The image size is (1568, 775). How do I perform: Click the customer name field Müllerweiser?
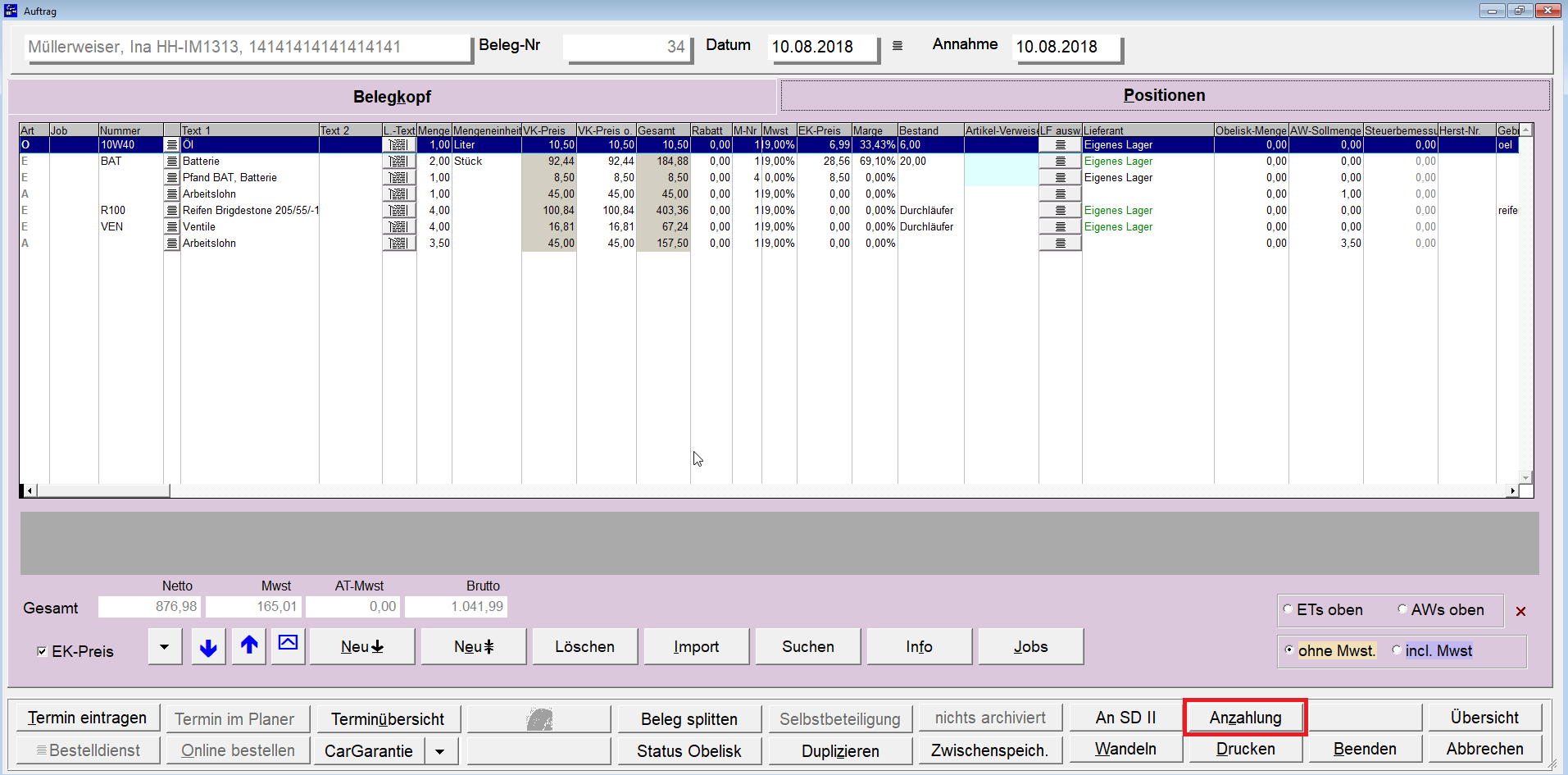pos(248,47)
